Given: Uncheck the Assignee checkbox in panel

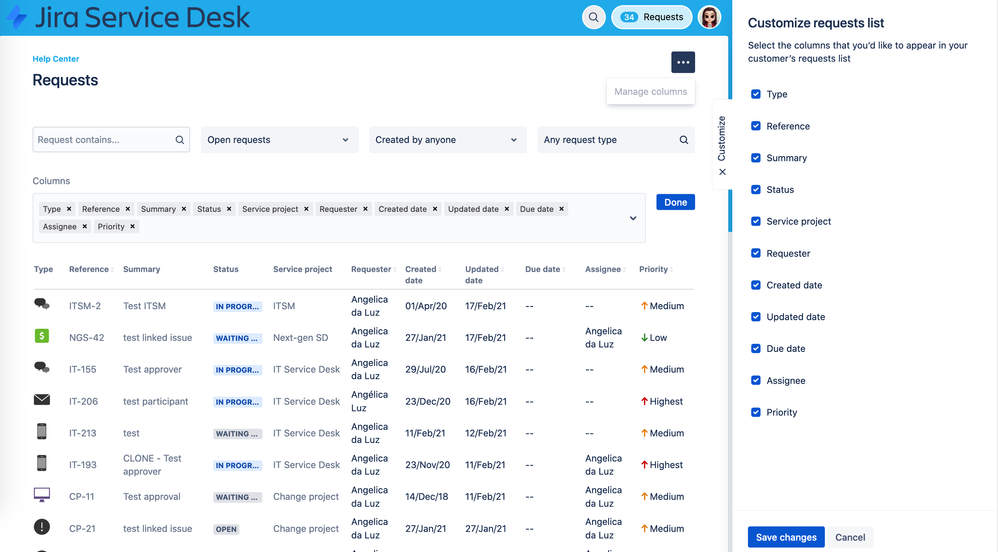Looking at the screenshot, I should (756, 381).
